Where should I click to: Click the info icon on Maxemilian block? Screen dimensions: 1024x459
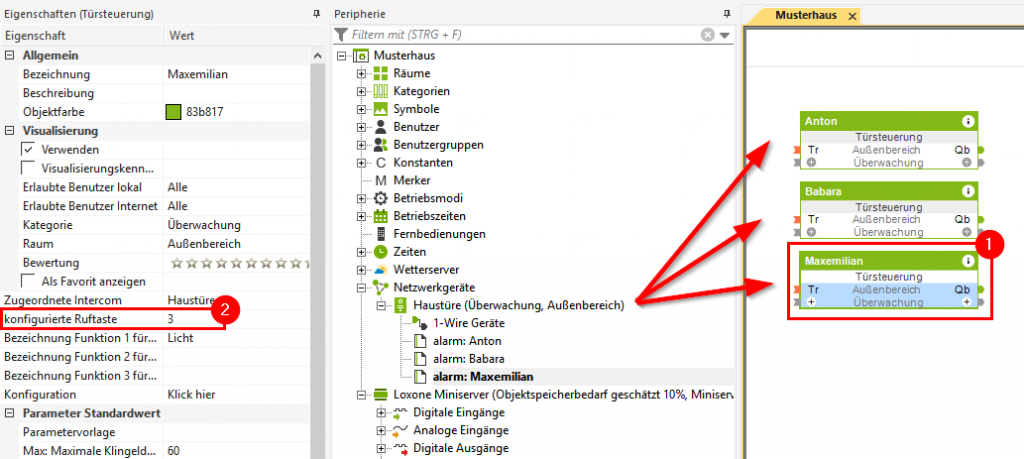click(x=967, y=261)
